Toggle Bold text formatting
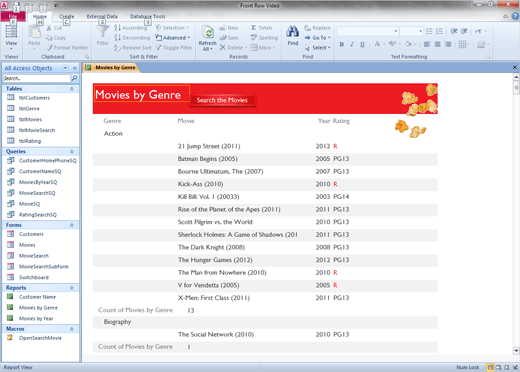Screen dimensions: 520x372 (x=342, y=44)
